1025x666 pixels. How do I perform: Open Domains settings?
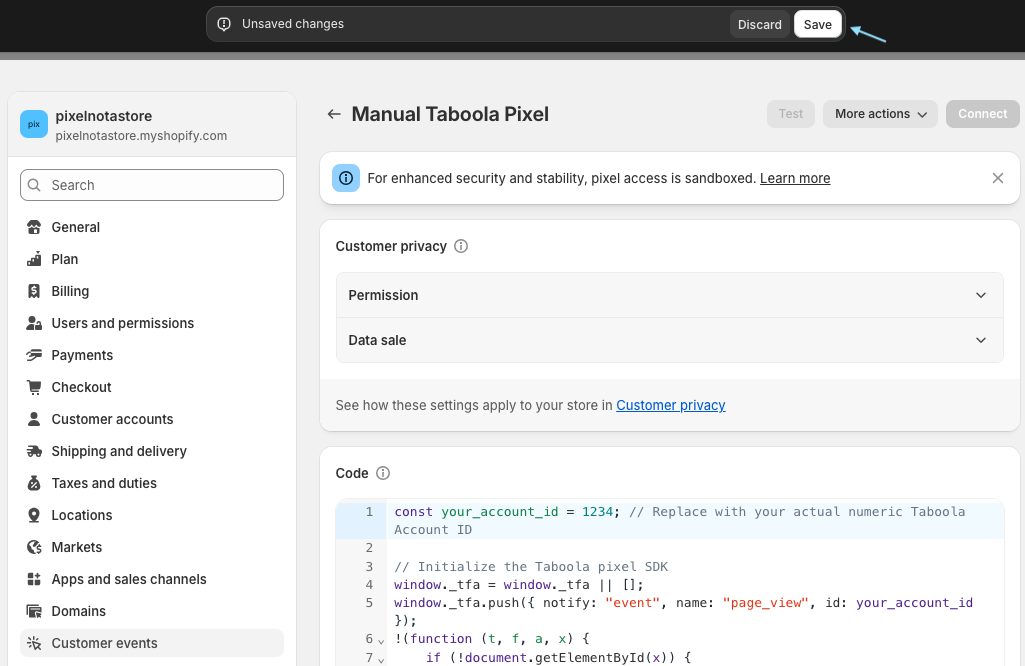152,612
